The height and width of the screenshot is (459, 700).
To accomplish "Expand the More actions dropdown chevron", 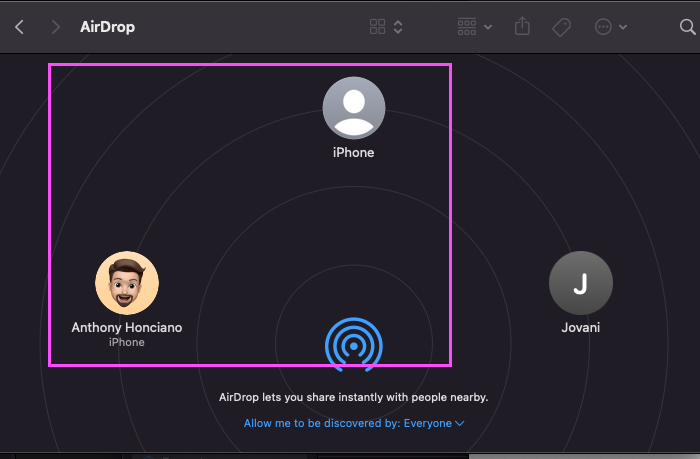I will point(623,27).
